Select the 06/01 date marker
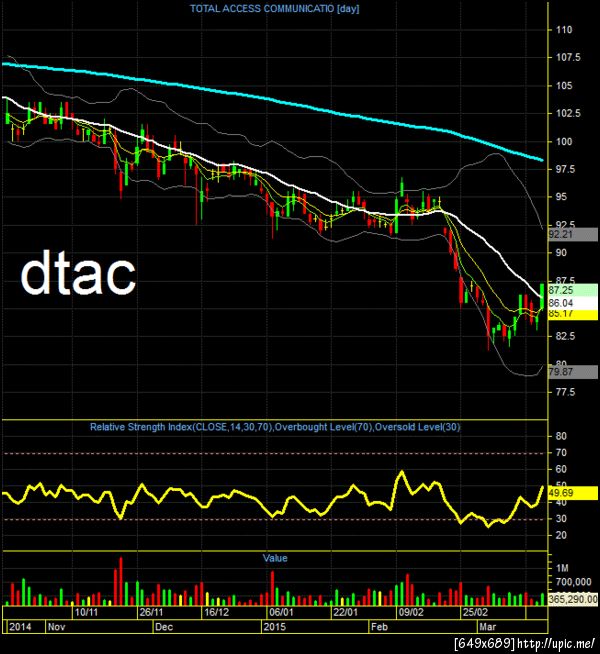This screenshot has height=654, width=600. [281, 612]
